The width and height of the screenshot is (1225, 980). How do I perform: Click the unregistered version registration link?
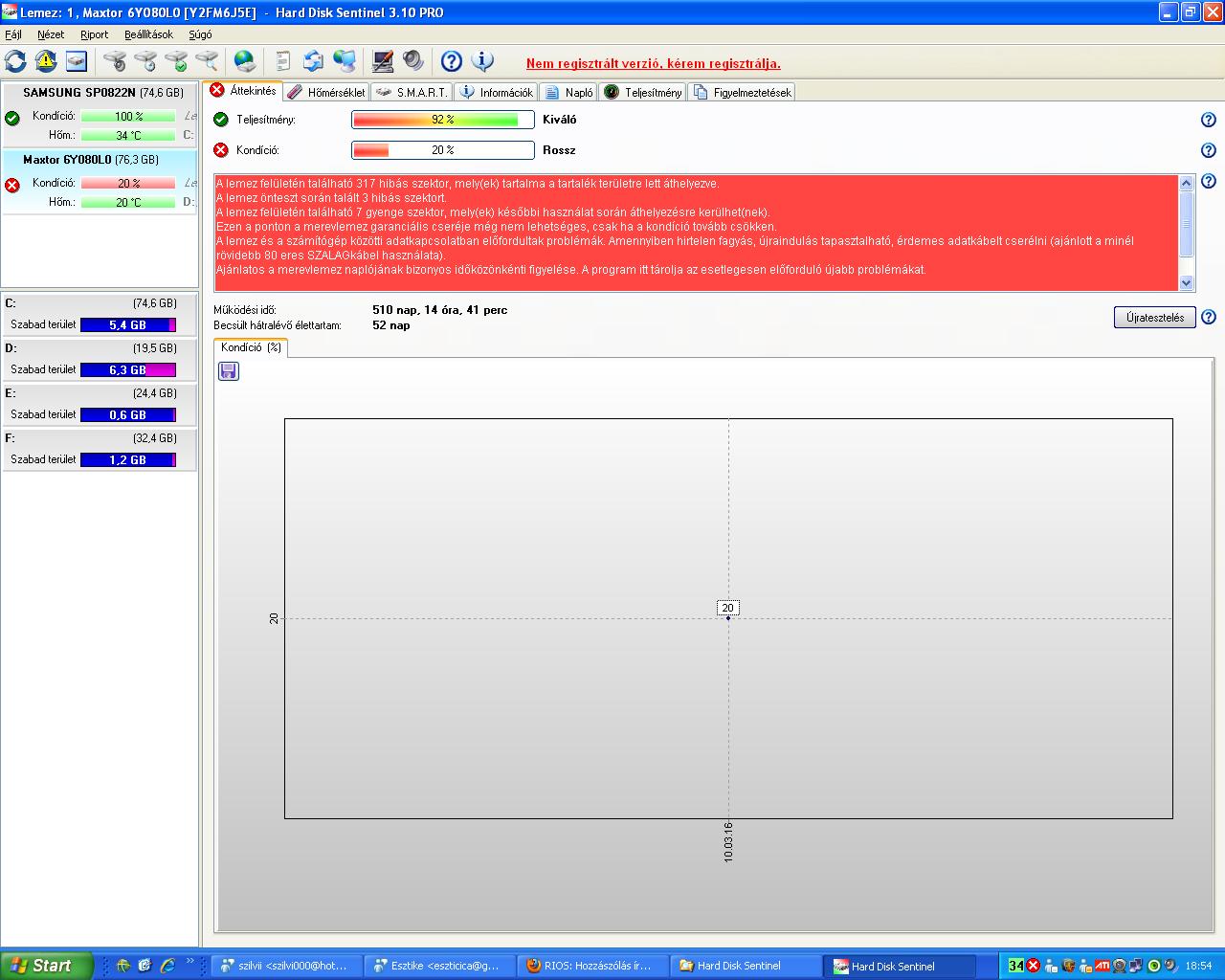[x=653, y=64]
